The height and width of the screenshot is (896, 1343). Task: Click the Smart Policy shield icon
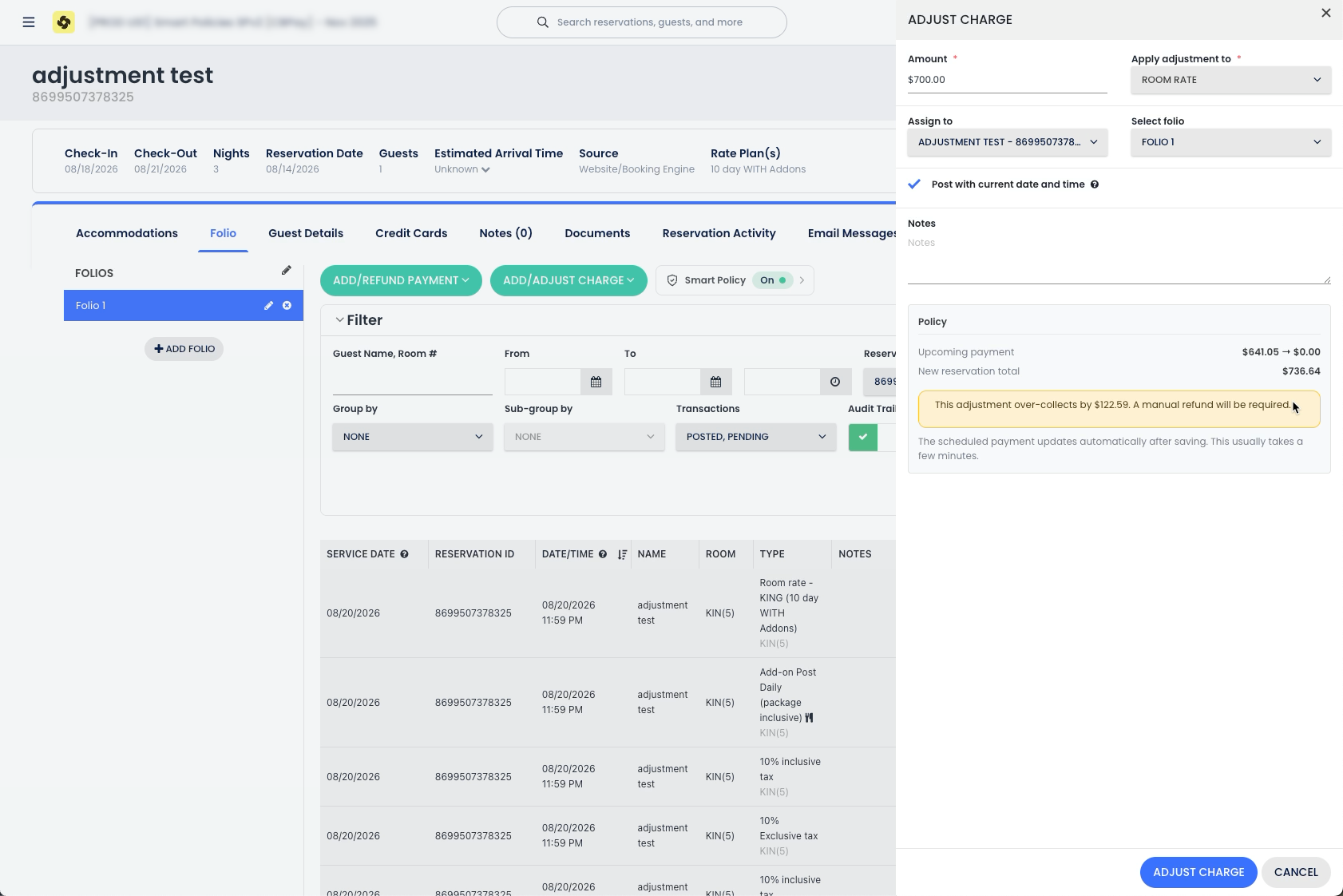[672, 280]
